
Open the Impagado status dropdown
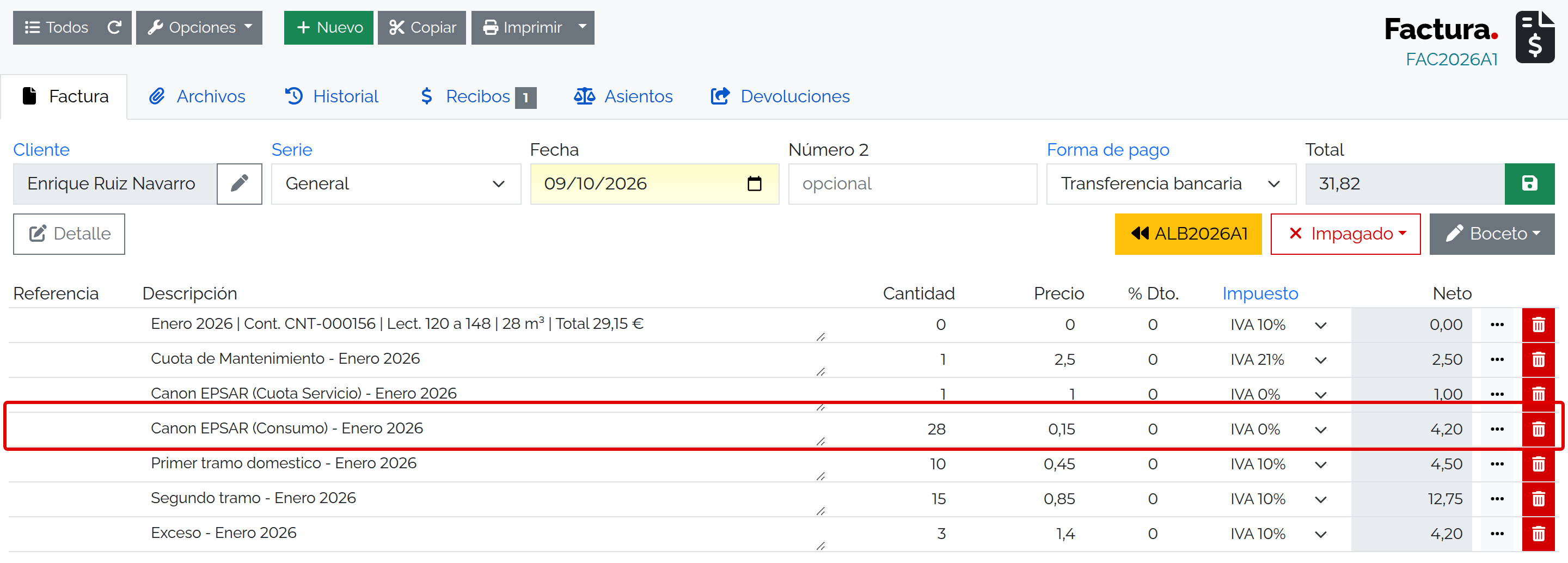[1345, 234]
